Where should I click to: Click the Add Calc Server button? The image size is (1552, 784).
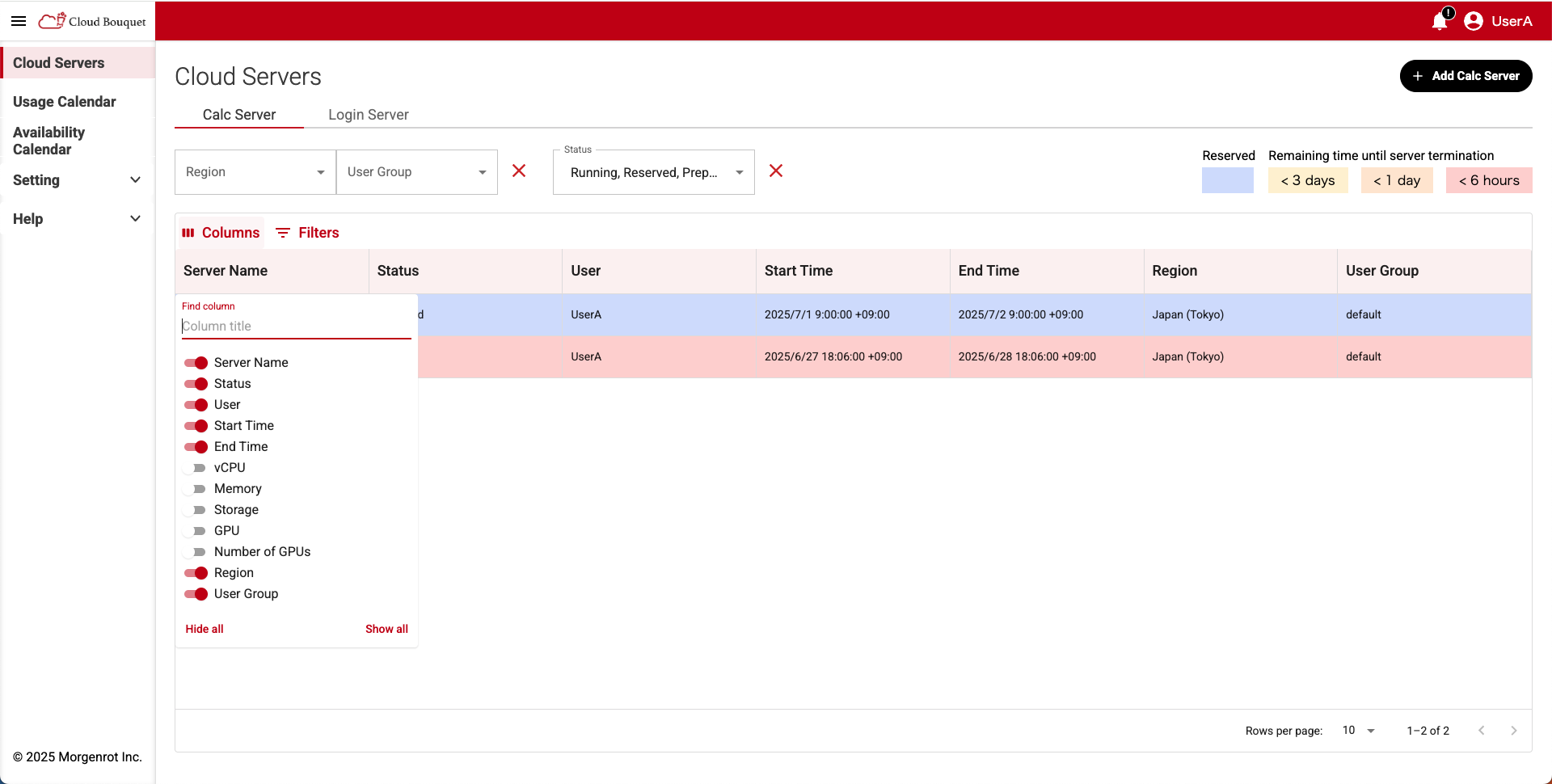point(1466,76)
